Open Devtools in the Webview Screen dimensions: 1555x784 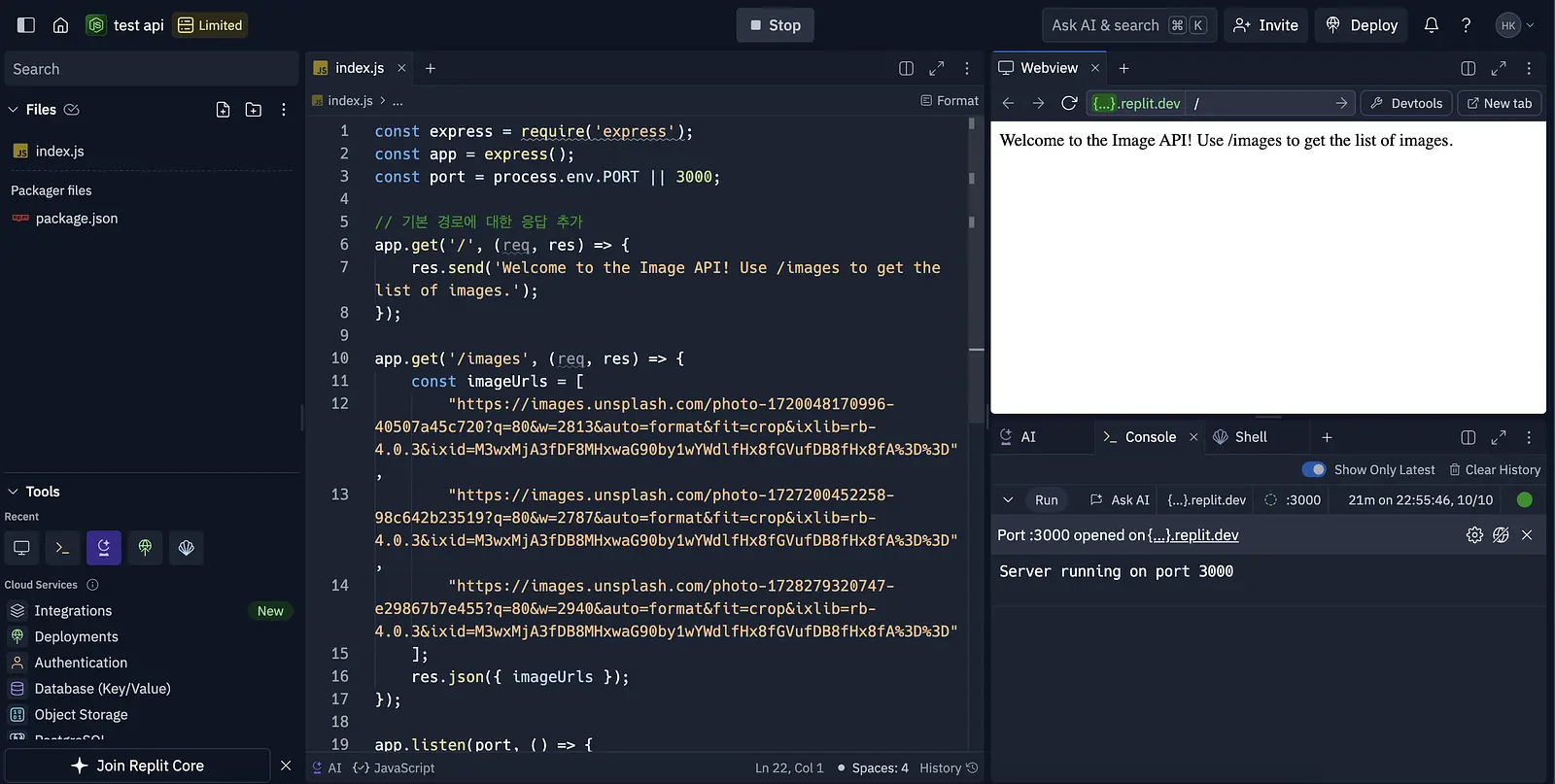point(1406,103)
